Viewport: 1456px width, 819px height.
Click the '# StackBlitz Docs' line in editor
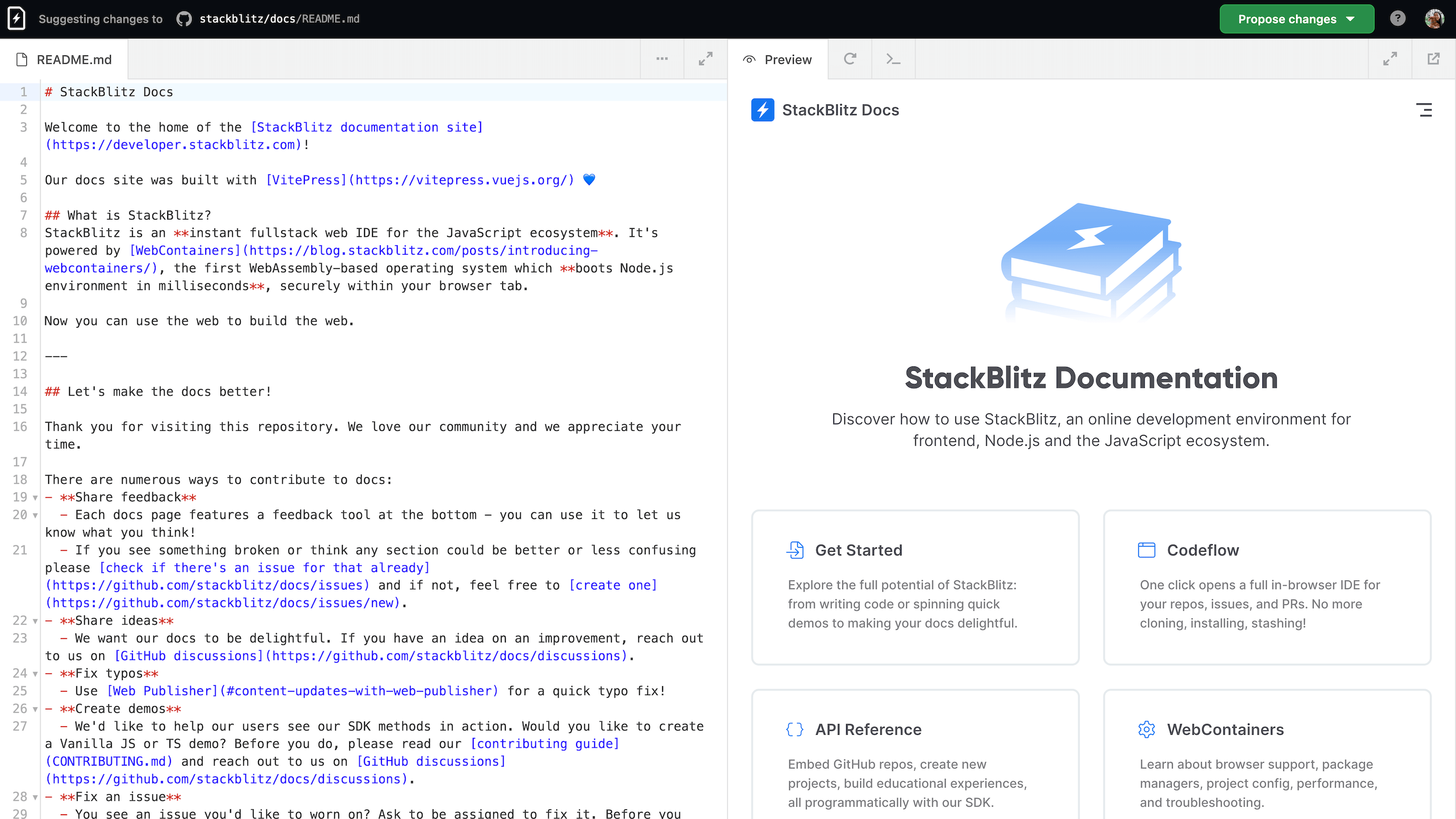click(109, 92)
